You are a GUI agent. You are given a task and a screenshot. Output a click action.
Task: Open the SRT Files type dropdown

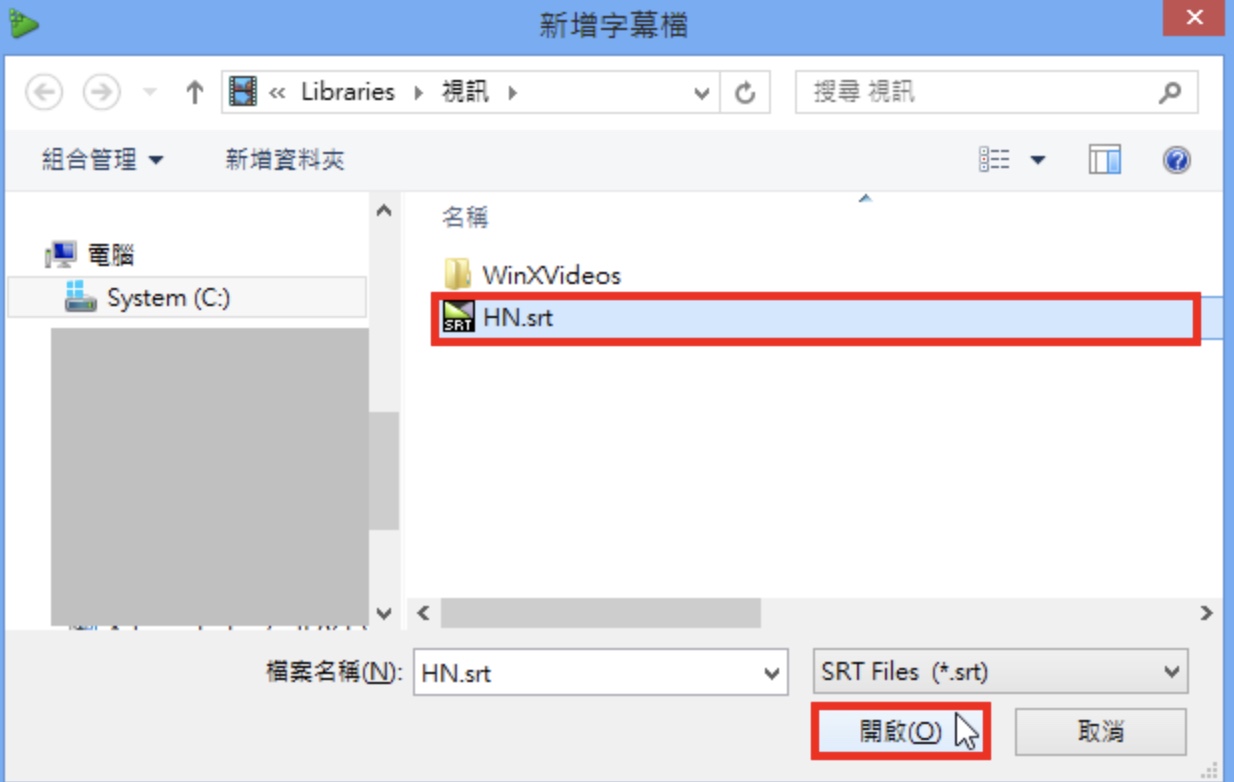coord(1000,672)
